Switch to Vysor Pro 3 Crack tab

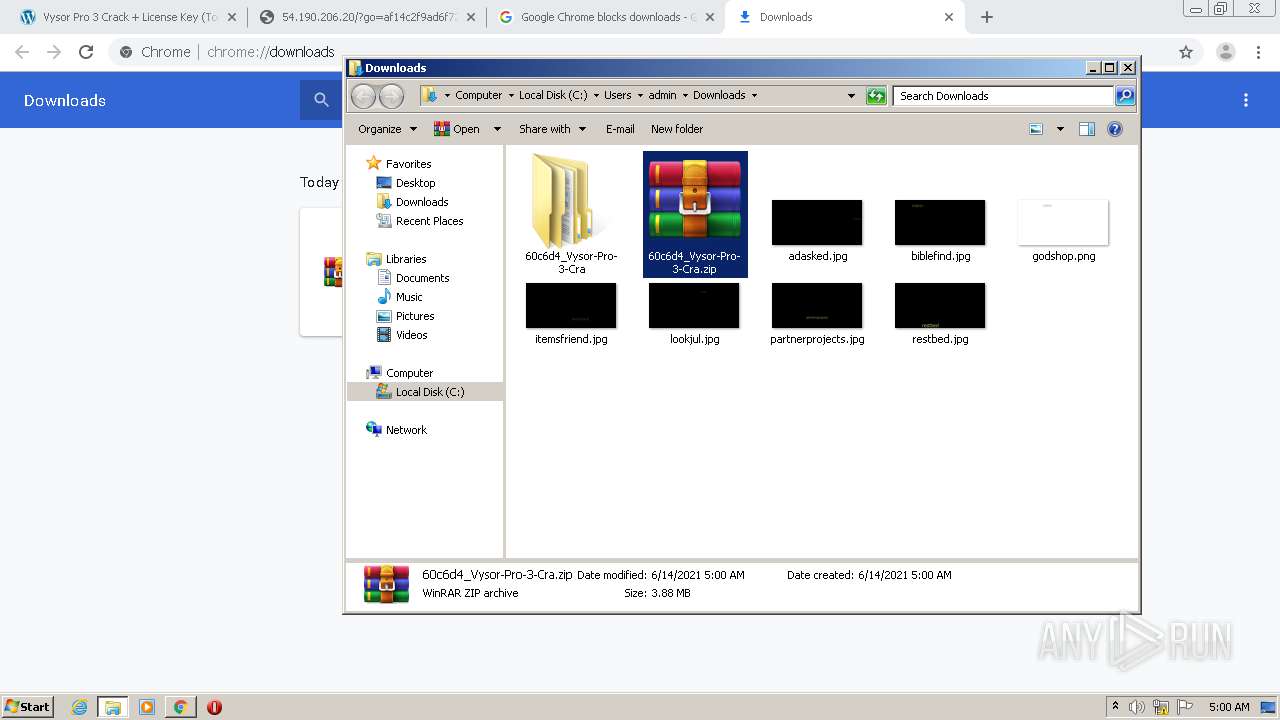point(127,17)
